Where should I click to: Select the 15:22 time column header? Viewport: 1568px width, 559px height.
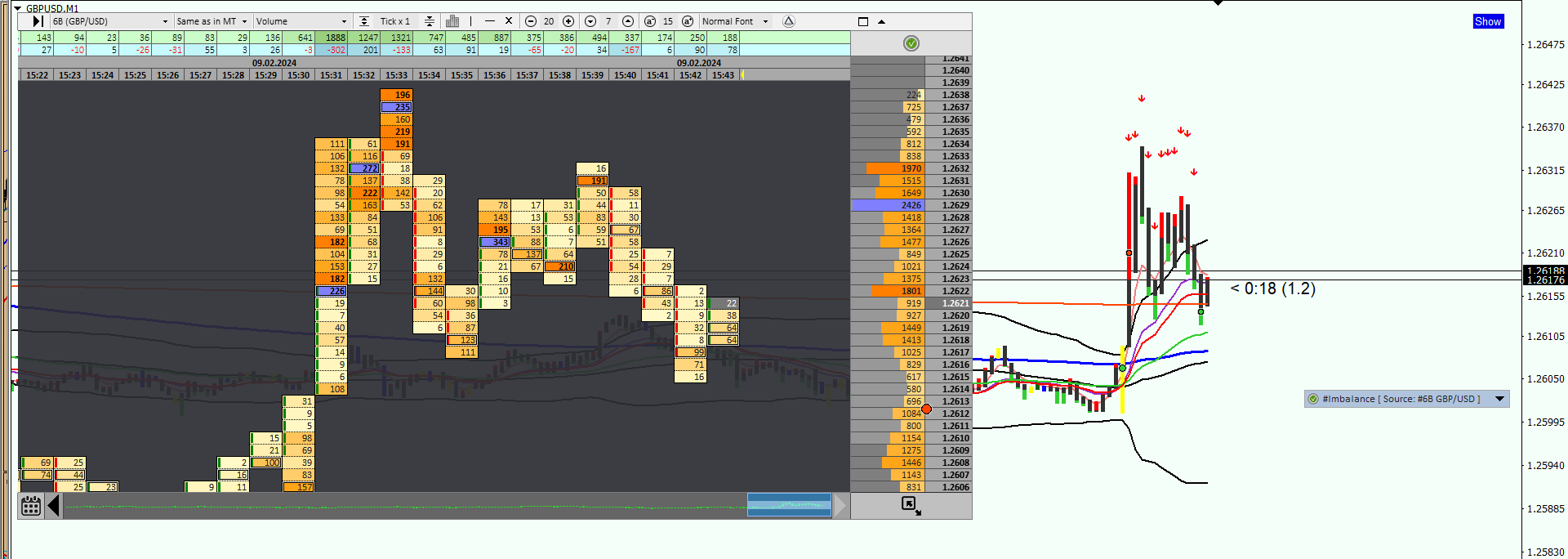[37, 75]
